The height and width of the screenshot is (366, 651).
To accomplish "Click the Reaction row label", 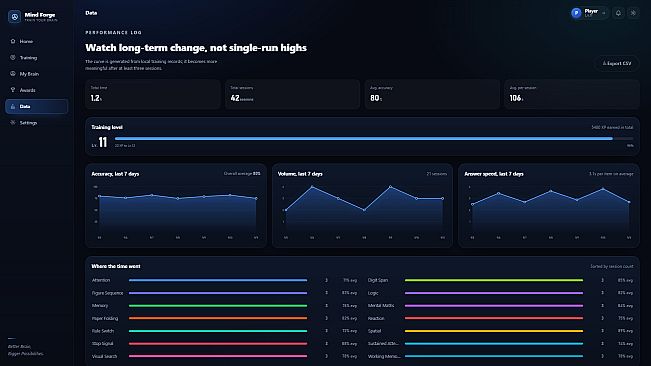I will click(376, 319).
